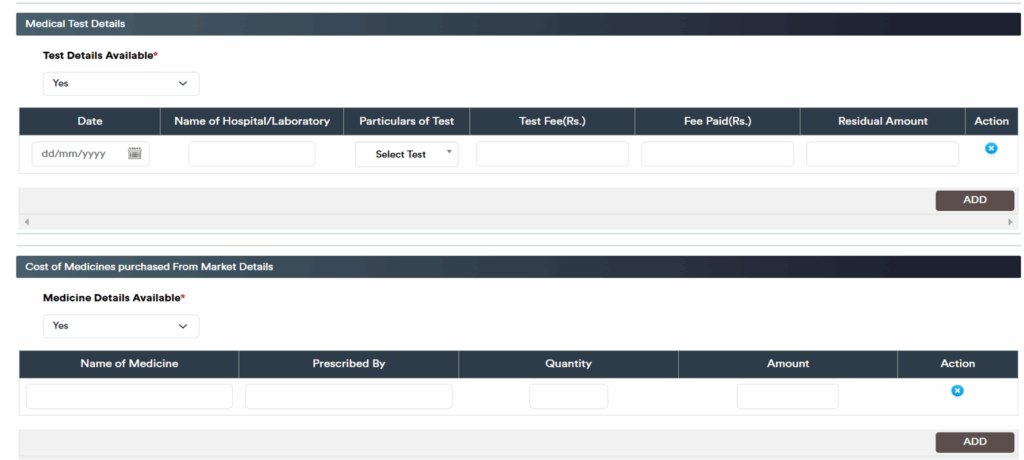Click the calendar icon in Date field
Image resolution: width=1024 pixels, height=460 pixels.
point(135,154)
